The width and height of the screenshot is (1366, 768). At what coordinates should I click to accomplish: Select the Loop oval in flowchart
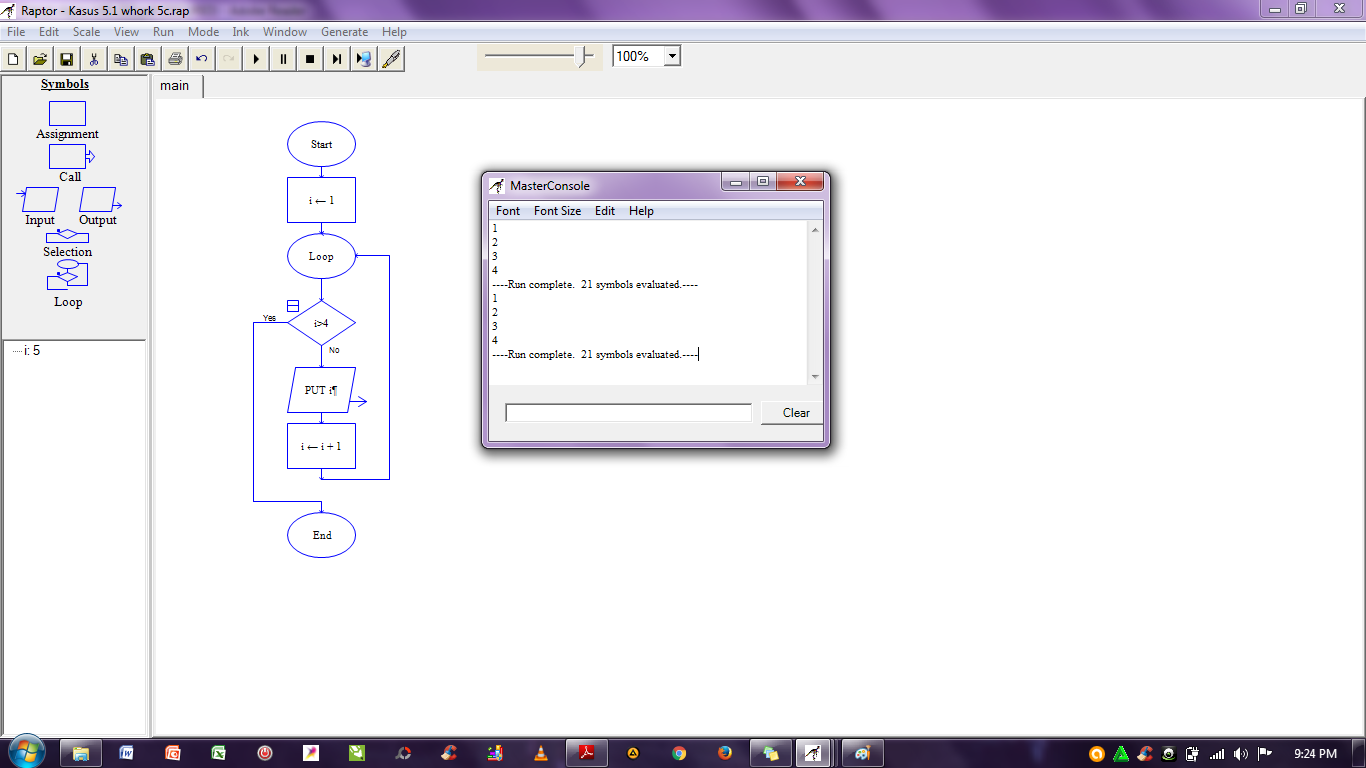(321, 256)
